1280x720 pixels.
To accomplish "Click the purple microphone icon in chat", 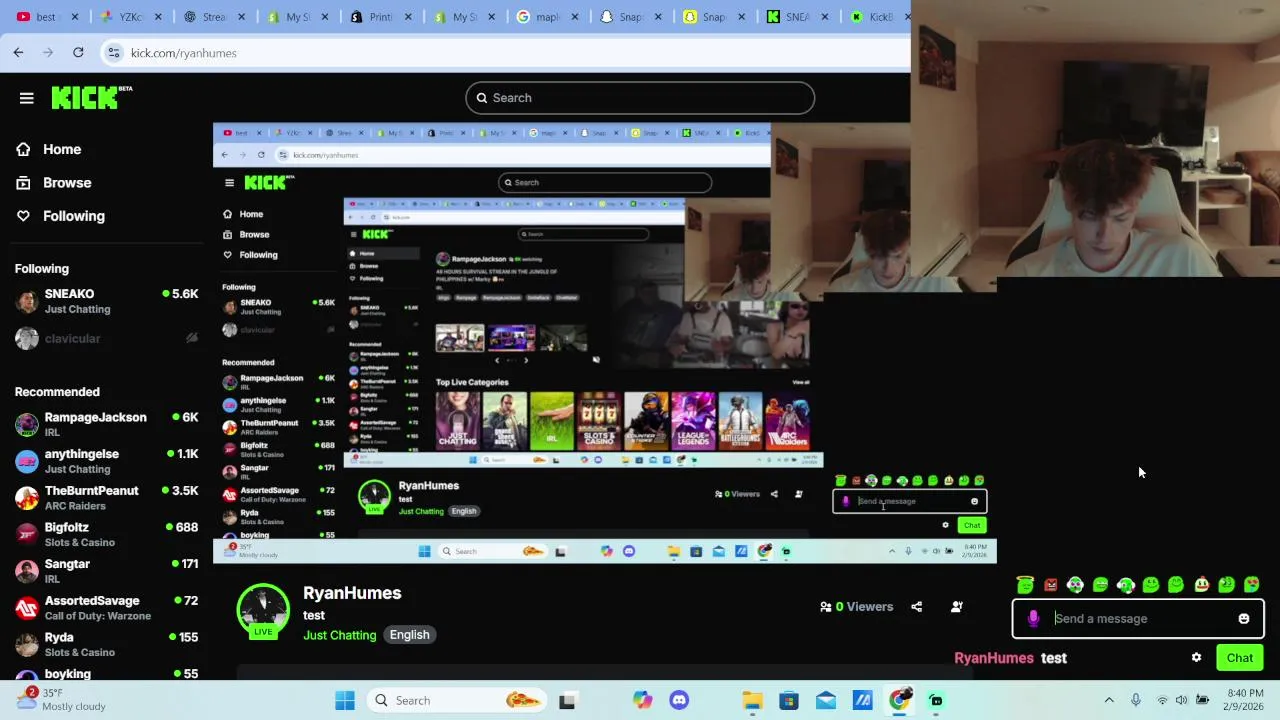I will 1033,619.
